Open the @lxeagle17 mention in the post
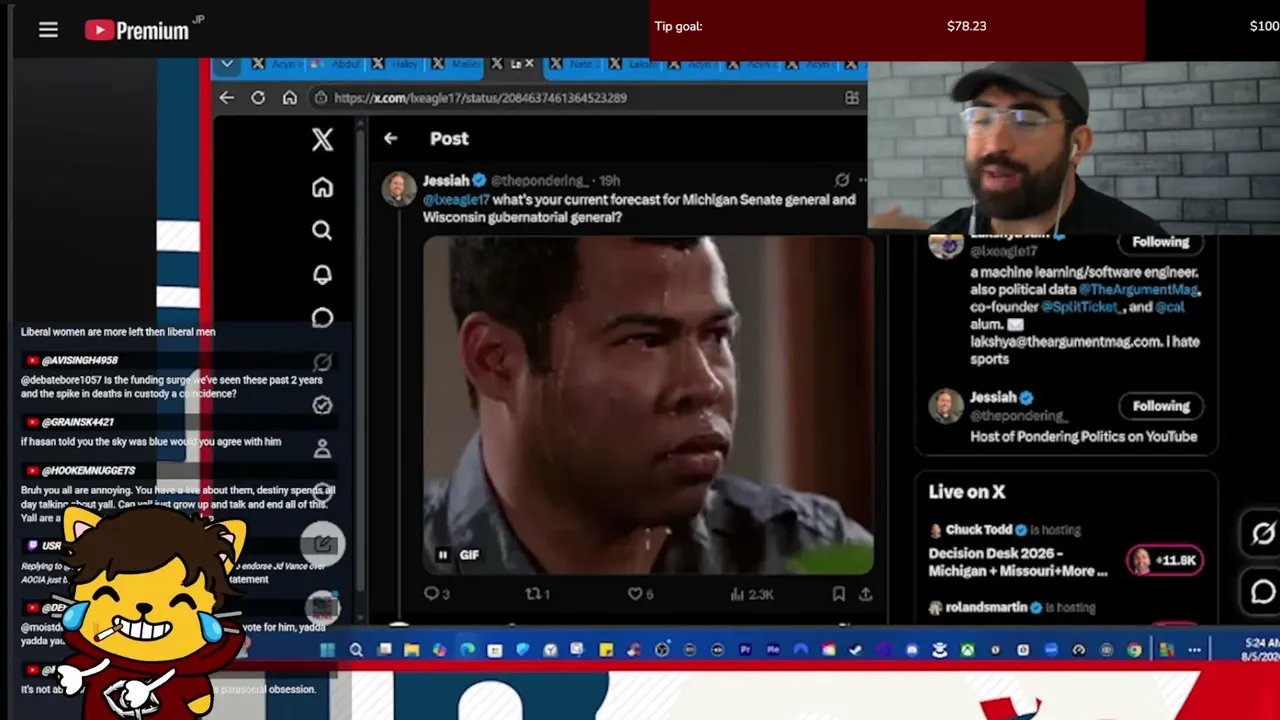The height and width of the screenshot is (720, 1280). [x=456, y=200]
